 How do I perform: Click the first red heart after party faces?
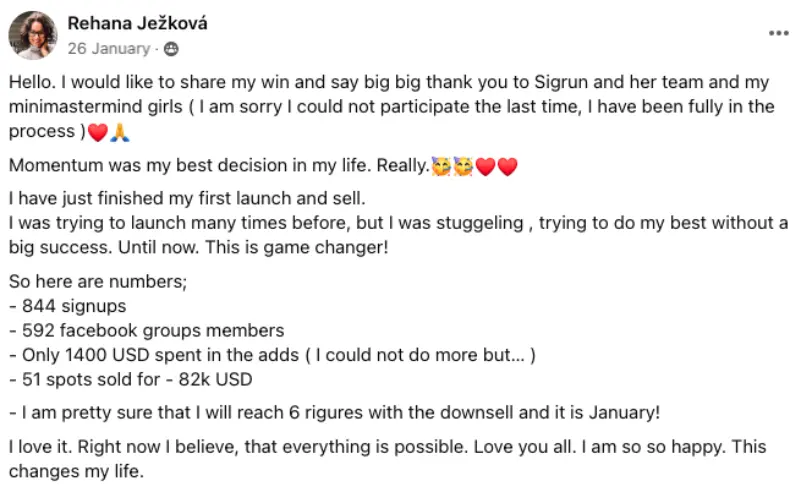point(485,168)
